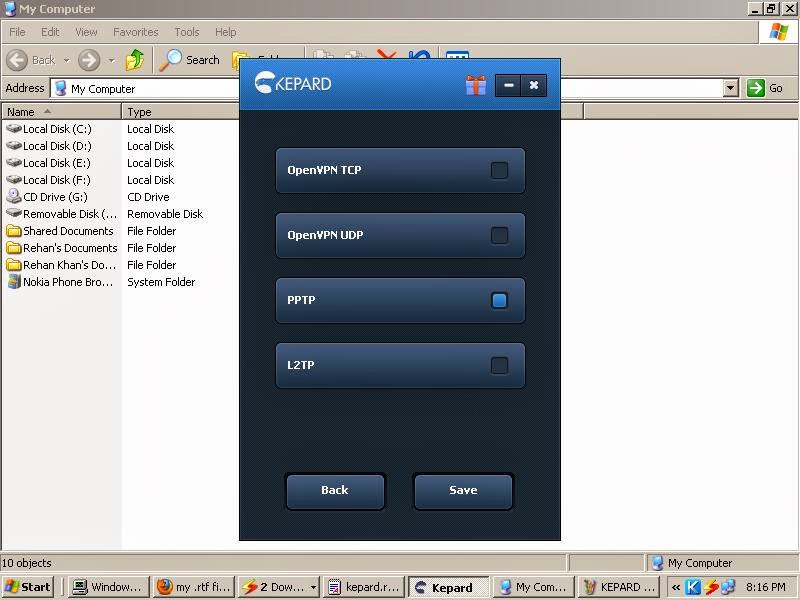This screenshot has width=800, height=600.
Task: Save the Kepard protocol settings
Action: point(463,491)
